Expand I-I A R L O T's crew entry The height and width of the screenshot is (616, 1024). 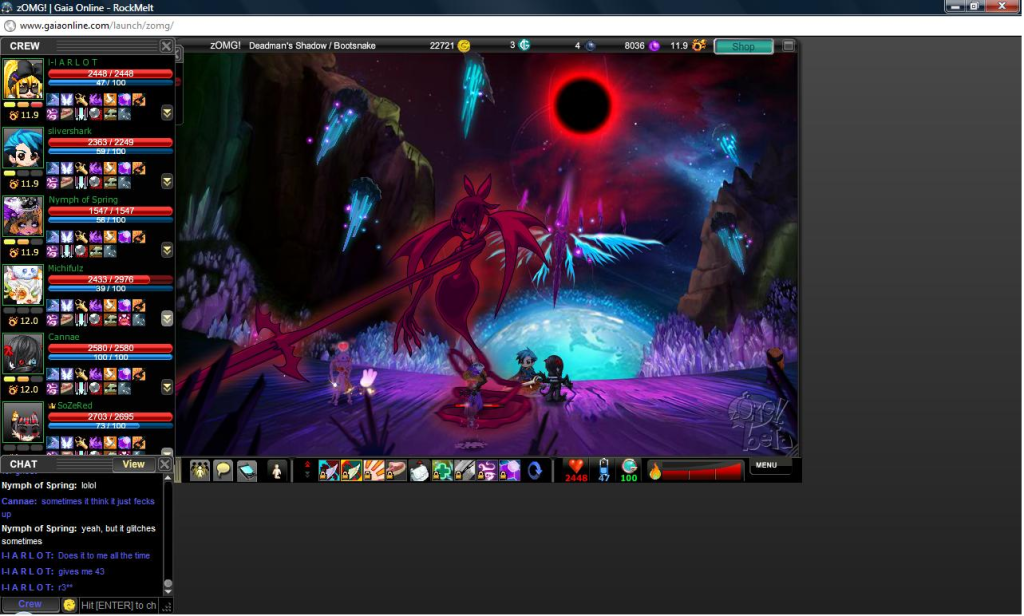pos(167,113)
